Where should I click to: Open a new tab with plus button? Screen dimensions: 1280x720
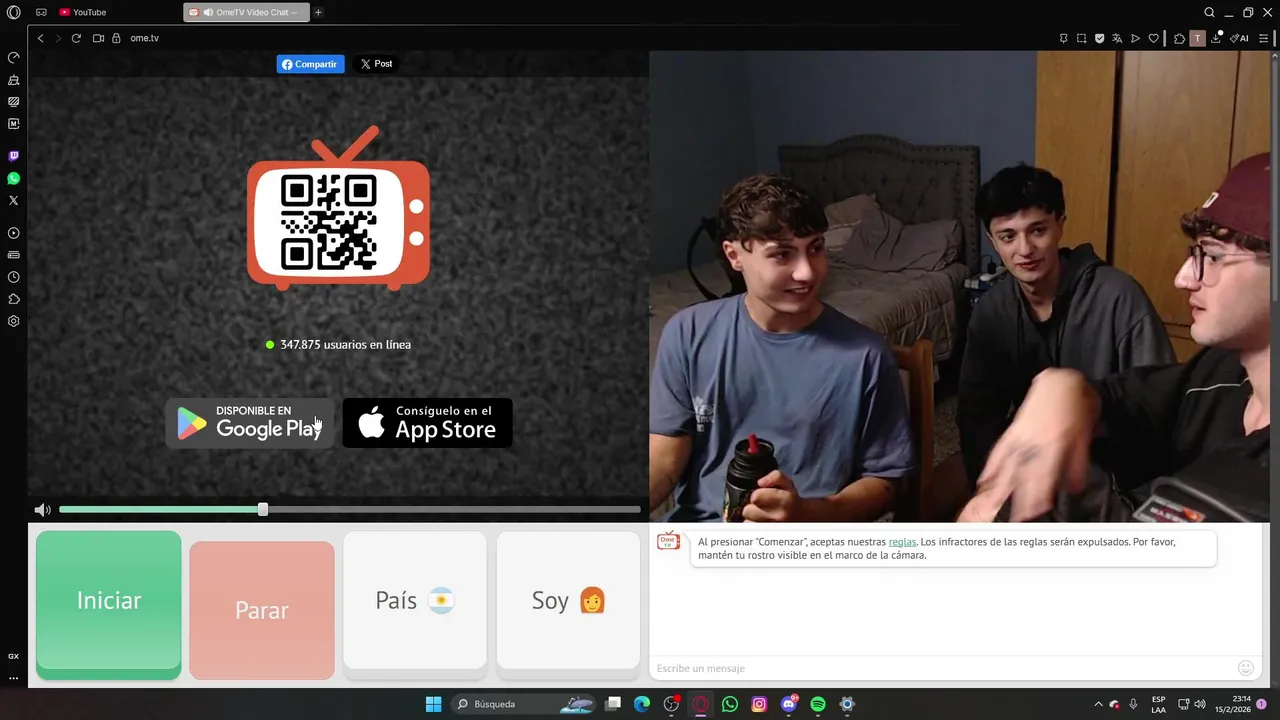[x=318, y=12]
